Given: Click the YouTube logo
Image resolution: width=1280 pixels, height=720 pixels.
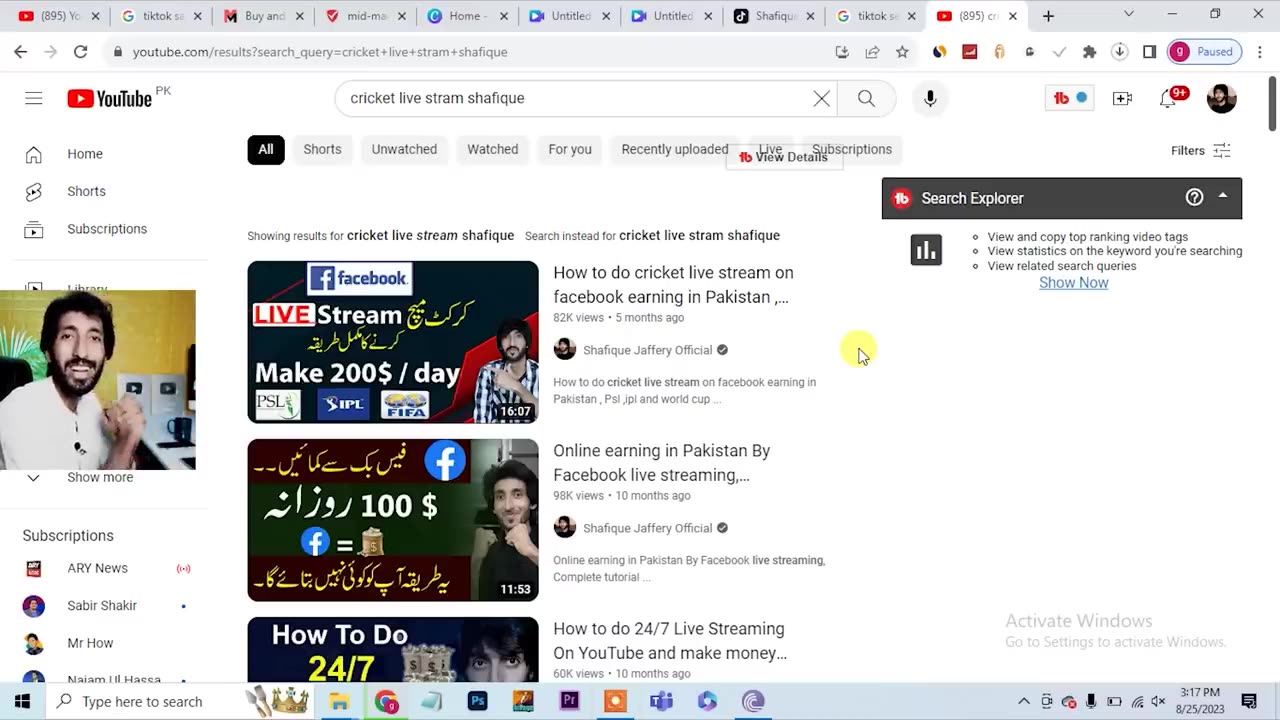Looking at the screenshot, I should (x=109, y=98).
